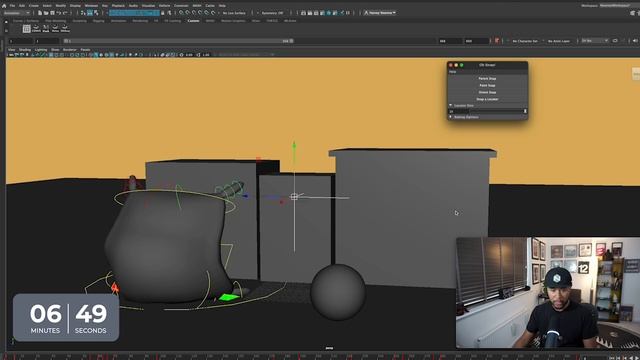The height and width of the screenshot is (360, 640).
Task: Click grid-pattern icon on Custom shelf
Action: pyautogui.click(x=27, y=29)
